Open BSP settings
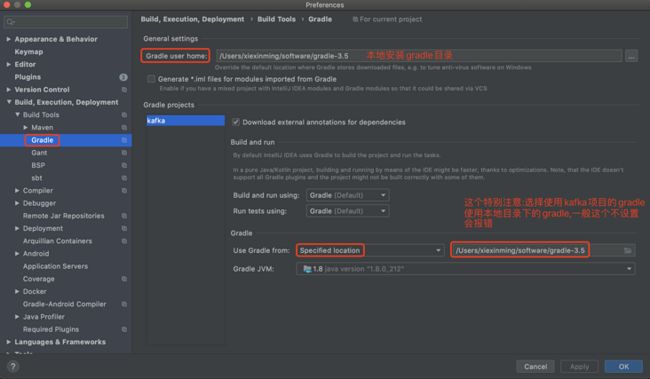Screen dimensions: 650x379 (x=38, y=165)
